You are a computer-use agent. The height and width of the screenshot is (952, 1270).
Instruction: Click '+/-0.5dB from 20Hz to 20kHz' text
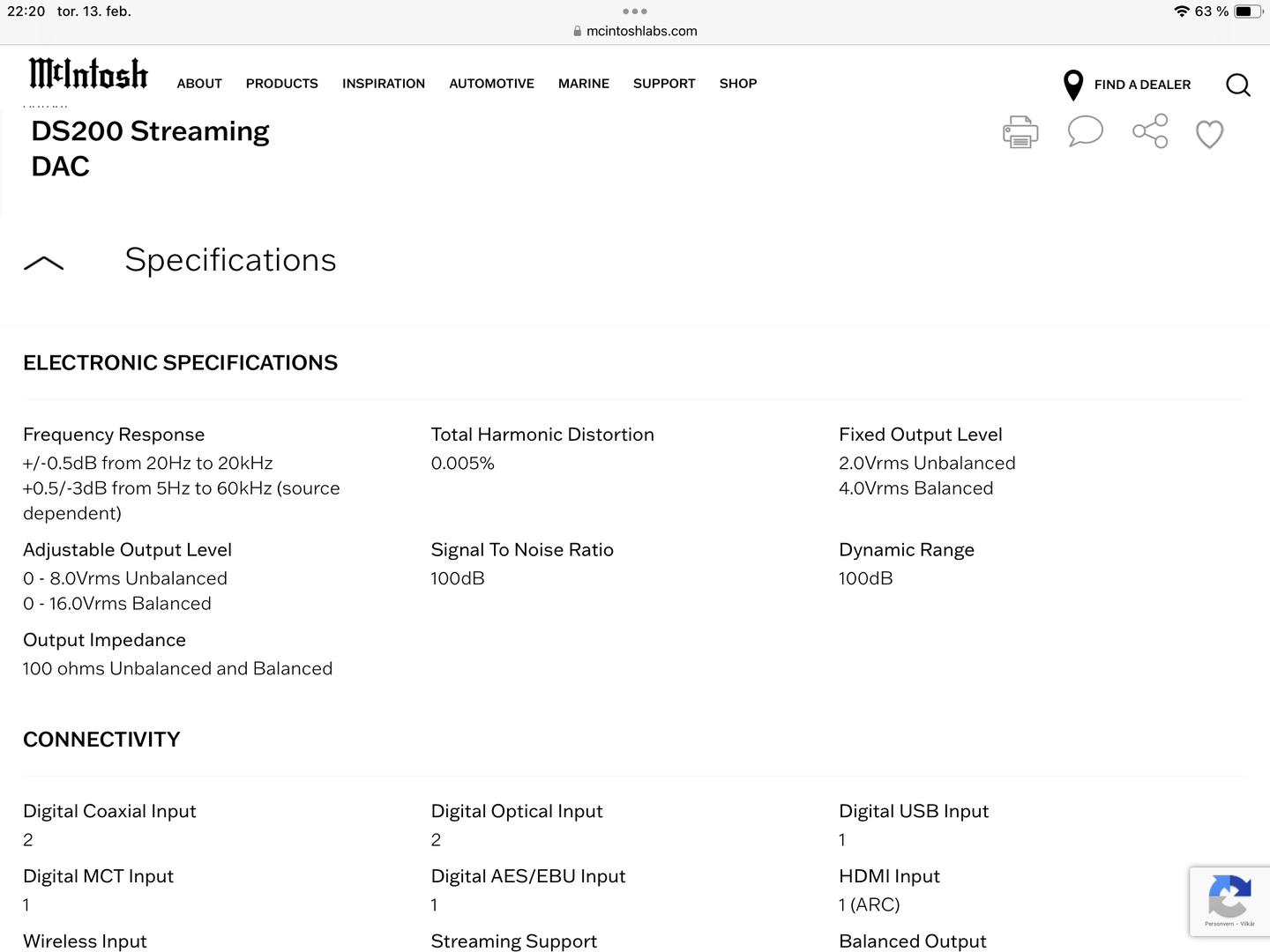click(x=148, y=464)
